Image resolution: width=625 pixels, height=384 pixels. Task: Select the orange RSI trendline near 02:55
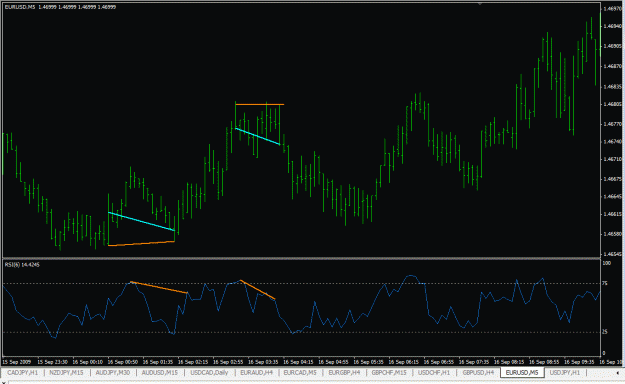click(x=257, y=290)
